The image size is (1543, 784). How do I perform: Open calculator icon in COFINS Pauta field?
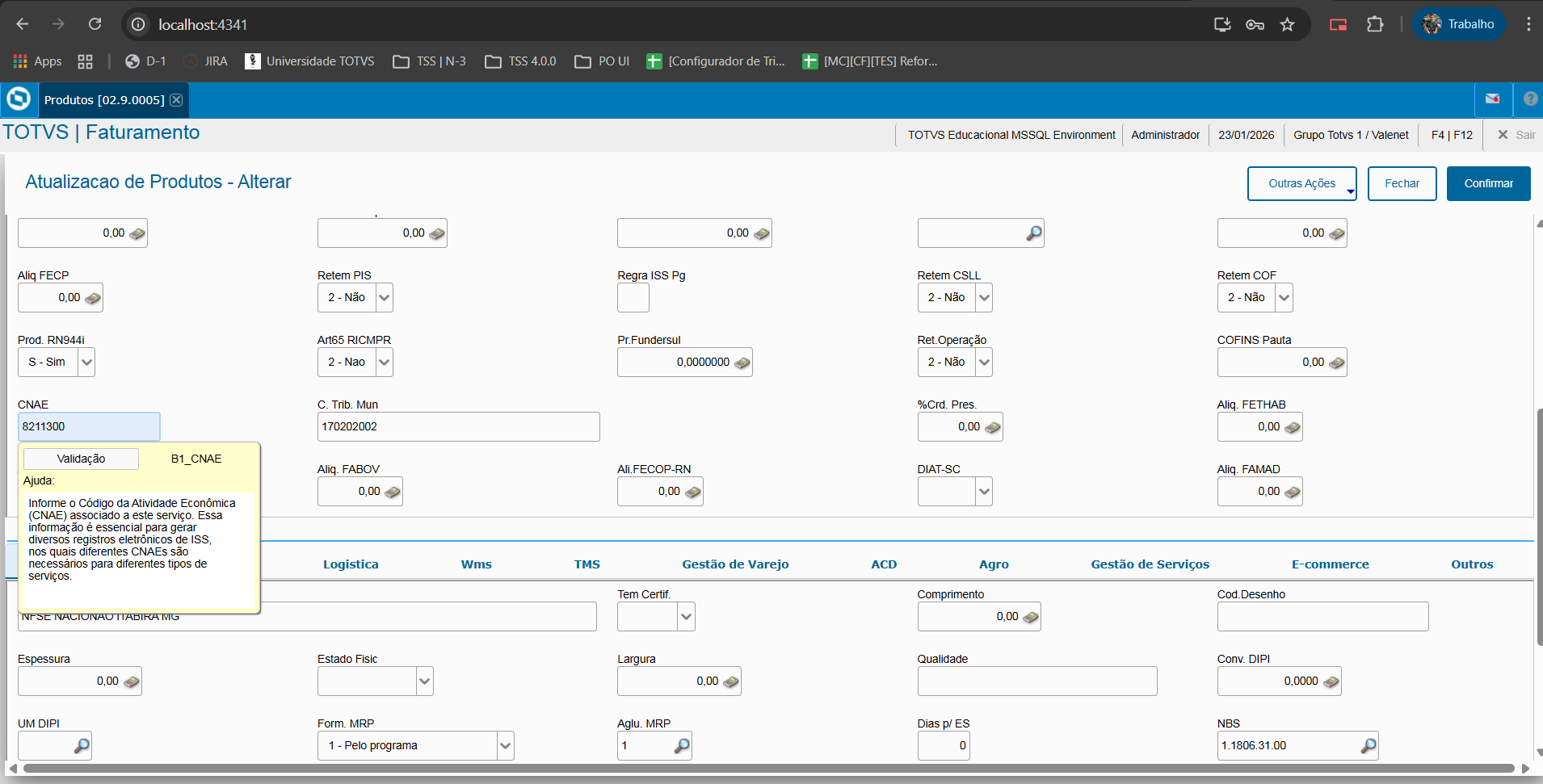click(x=1337, y=363)
